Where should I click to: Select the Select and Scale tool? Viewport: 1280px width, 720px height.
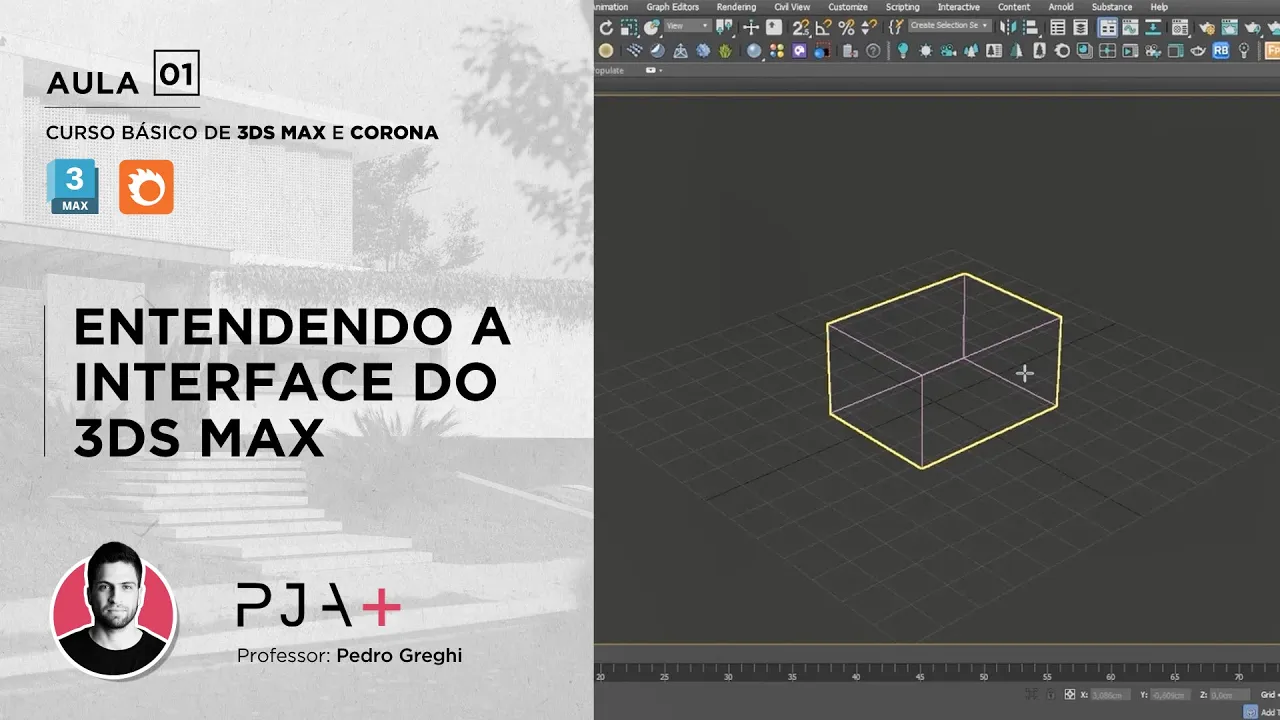629,27
